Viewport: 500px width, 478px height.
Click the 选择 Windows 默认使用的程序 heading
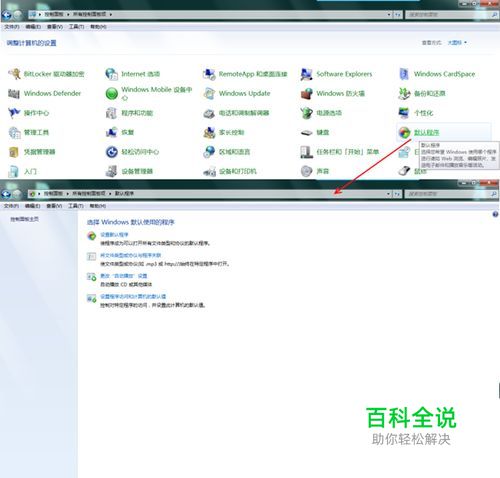pos(131,222)
